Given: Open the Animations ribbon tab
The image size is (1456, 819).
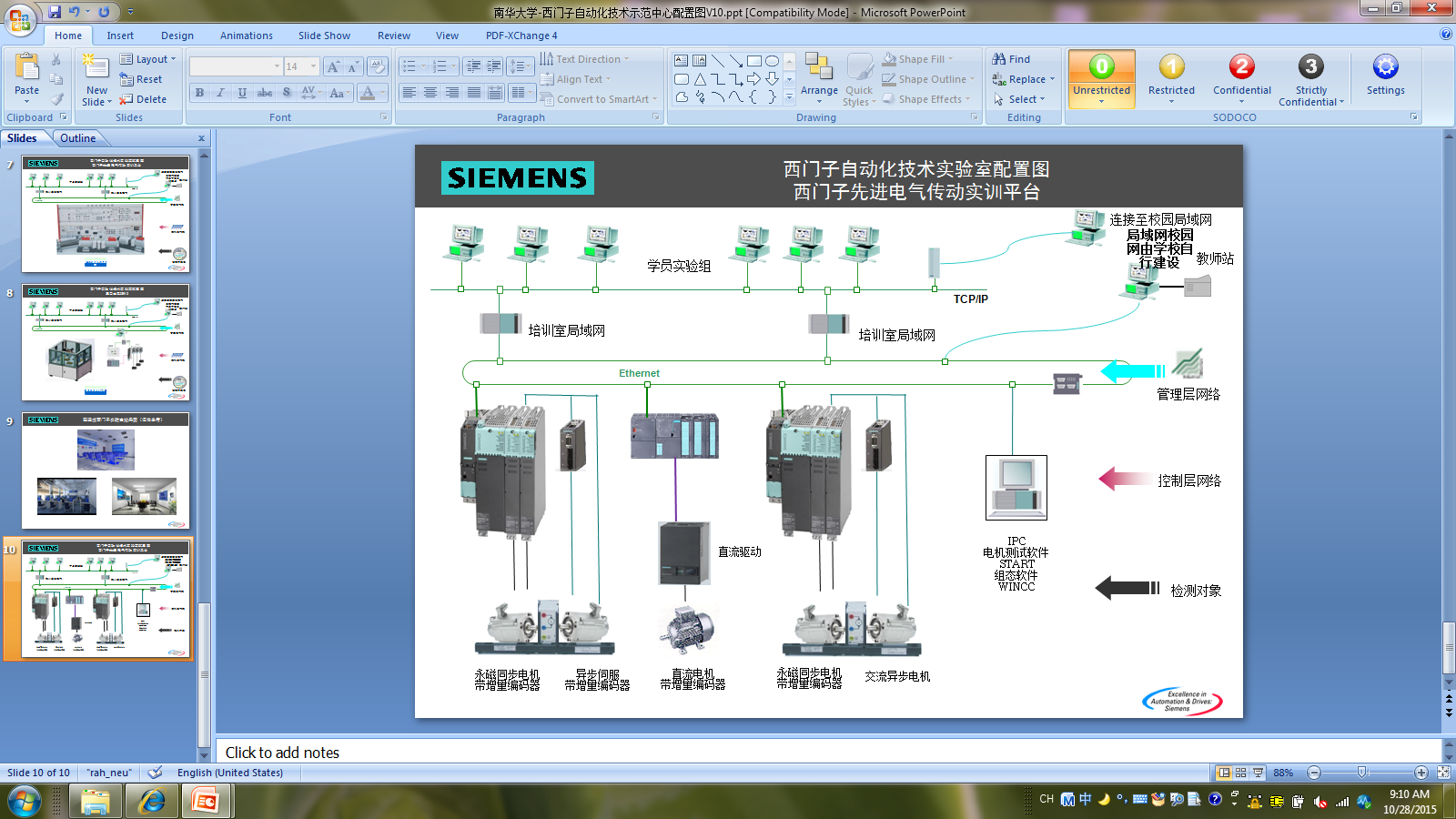Looking at the screenshot, I should pos(247,35).
